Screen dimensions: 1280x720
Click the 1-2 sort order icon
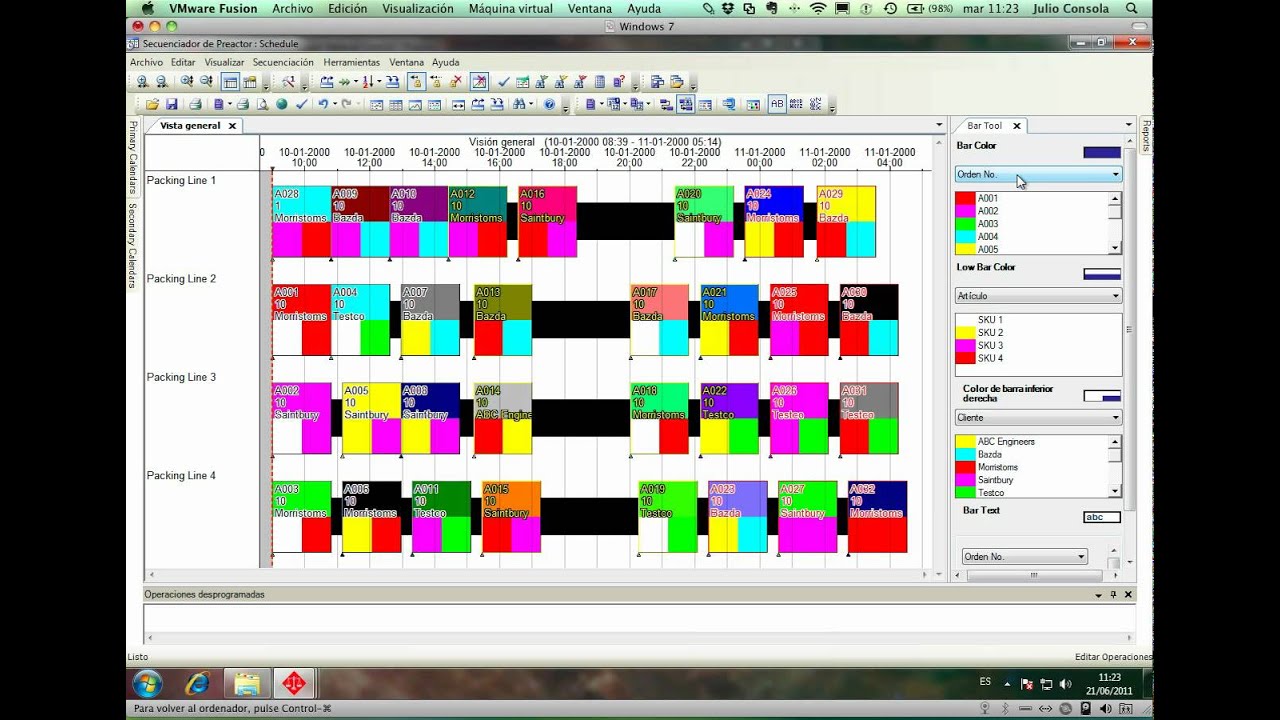(367, 82)
